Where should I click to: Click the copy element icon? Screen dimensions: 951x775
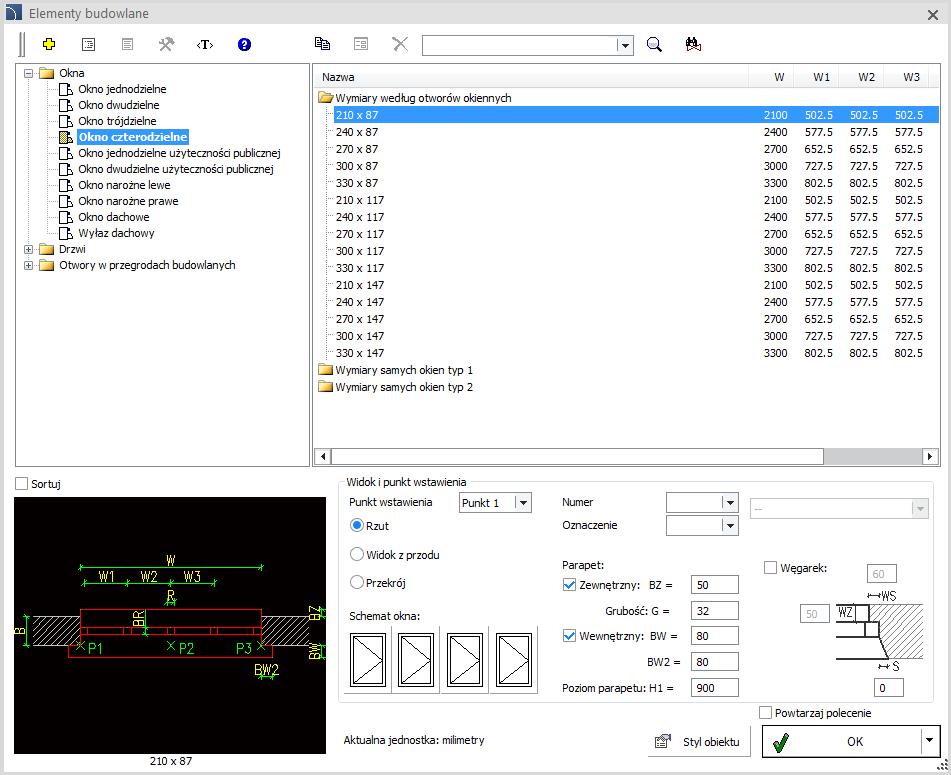[x=322, y=44]
